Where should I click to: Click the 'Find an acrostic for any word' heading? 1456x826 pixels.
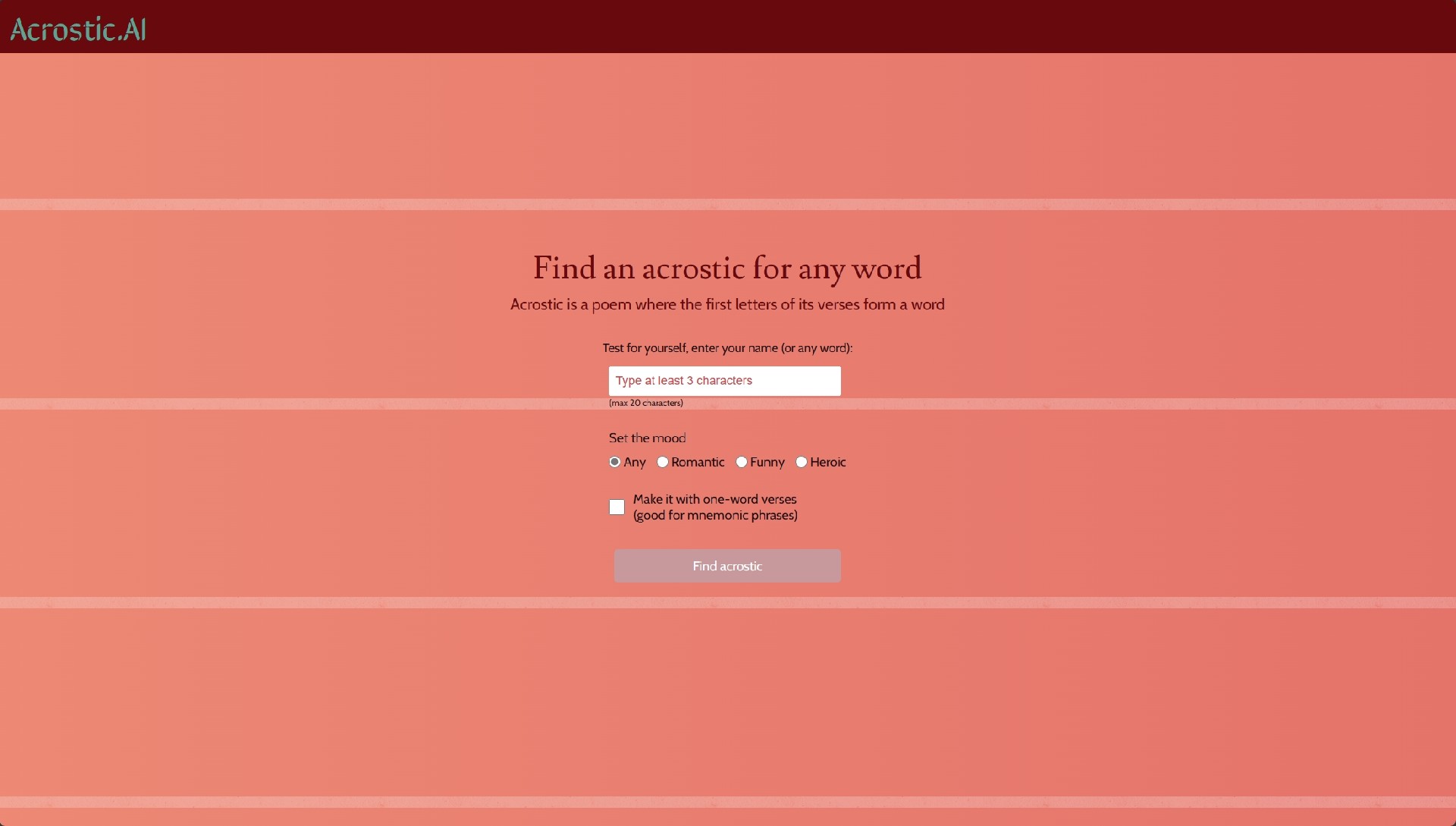[x=727, y=269]
